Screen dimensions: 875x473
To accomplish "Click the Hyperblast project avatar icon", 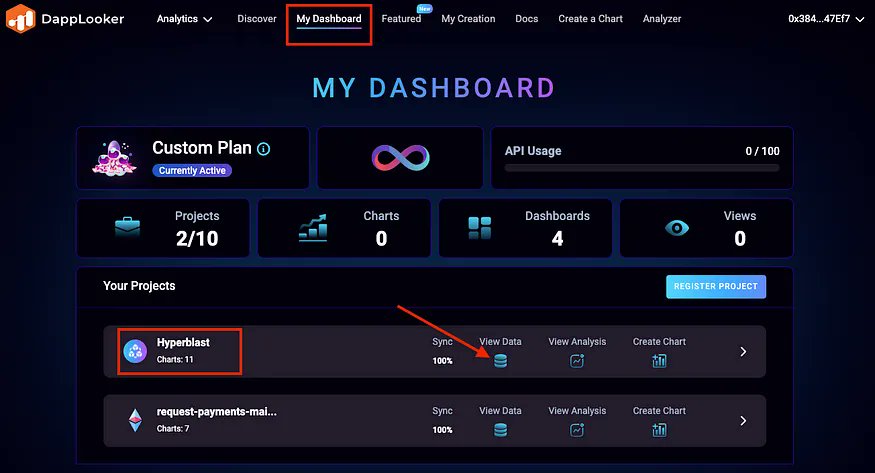I will point(135,351).
